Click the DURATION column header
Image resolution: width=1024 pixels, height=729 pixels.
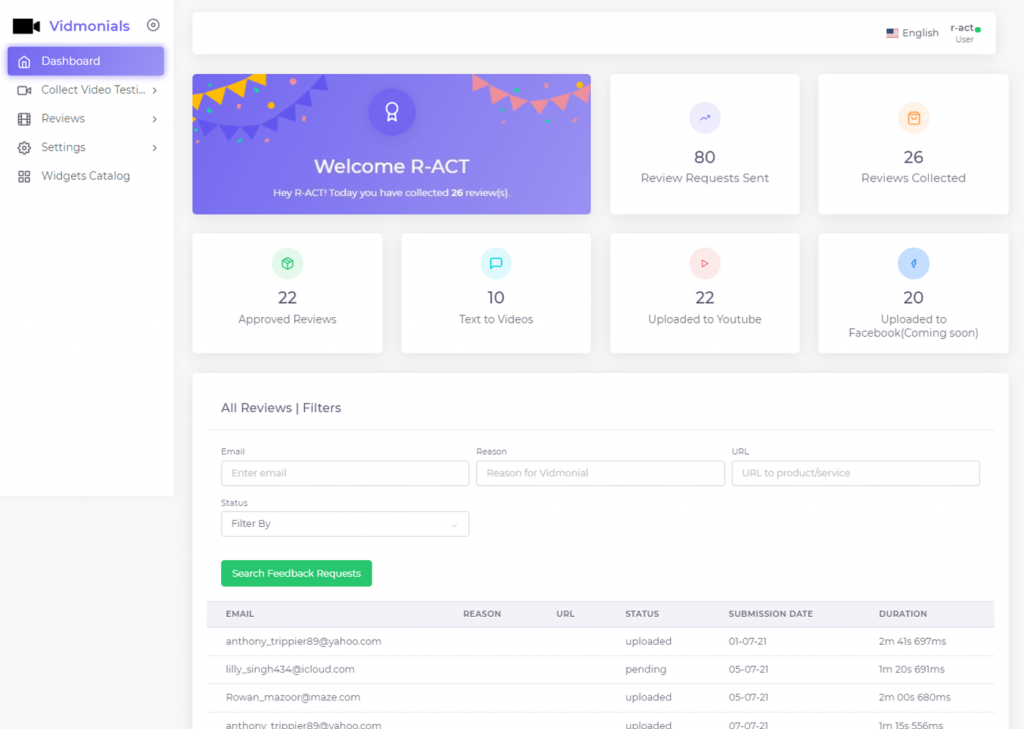click(903, 614)
